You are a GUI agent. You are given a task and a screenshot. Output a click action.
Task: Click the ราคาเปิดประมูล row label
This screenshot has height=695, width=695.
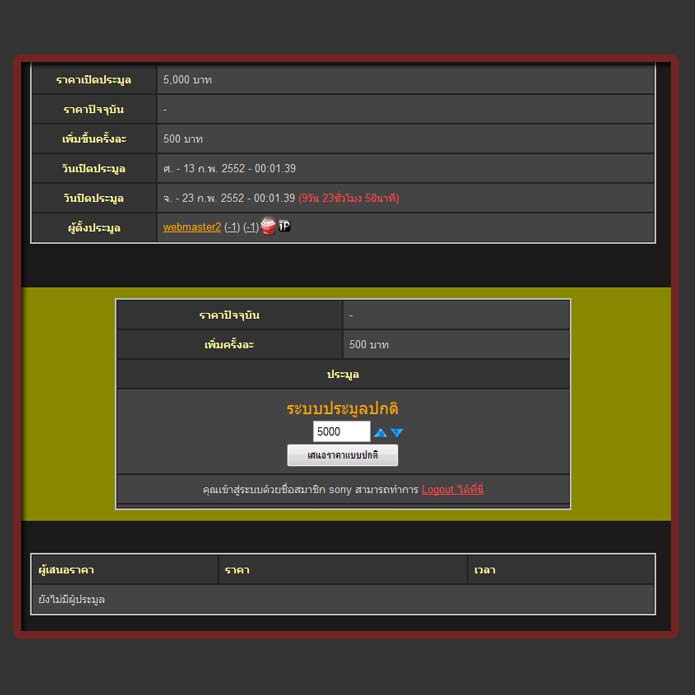[x=94, y=80]
